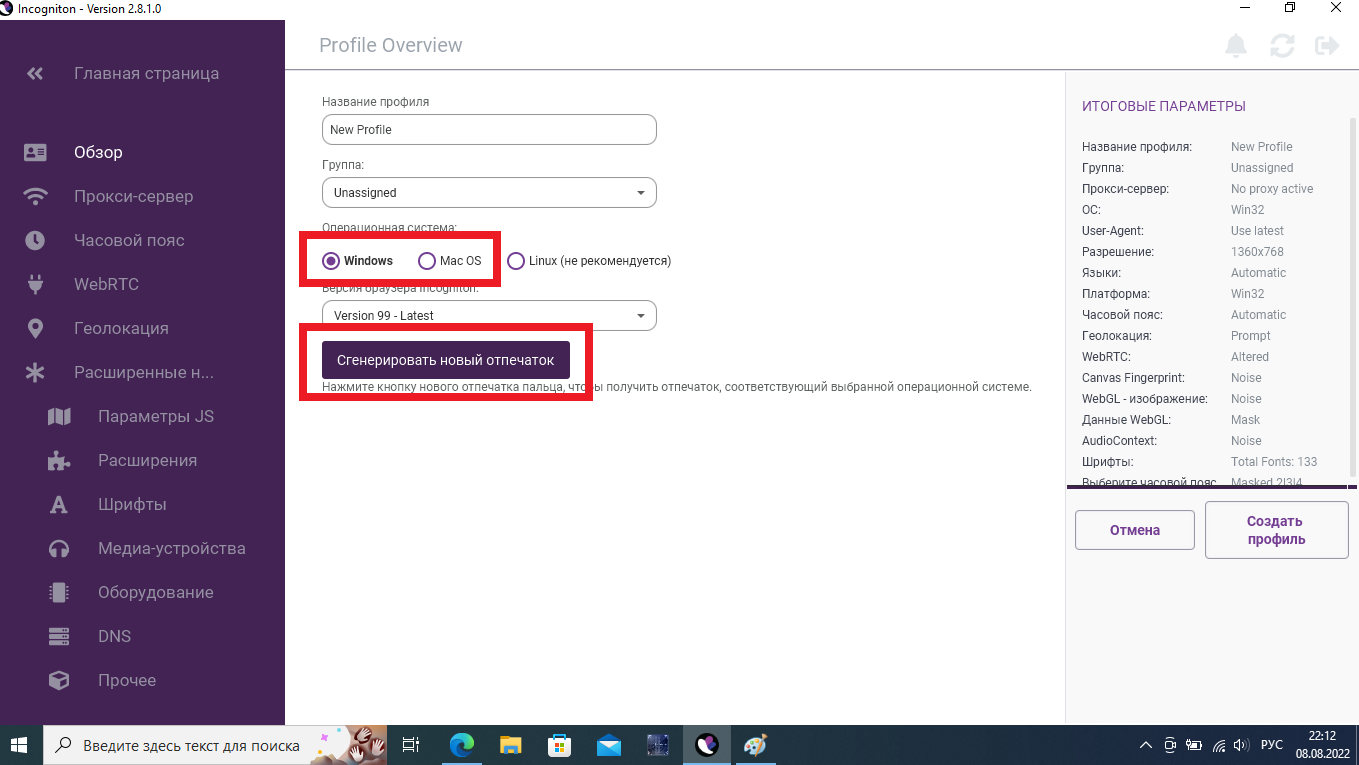The image size is (1359, 765).
Task: Click the logout arrow icon in header
Action: tap(1327, 45)
